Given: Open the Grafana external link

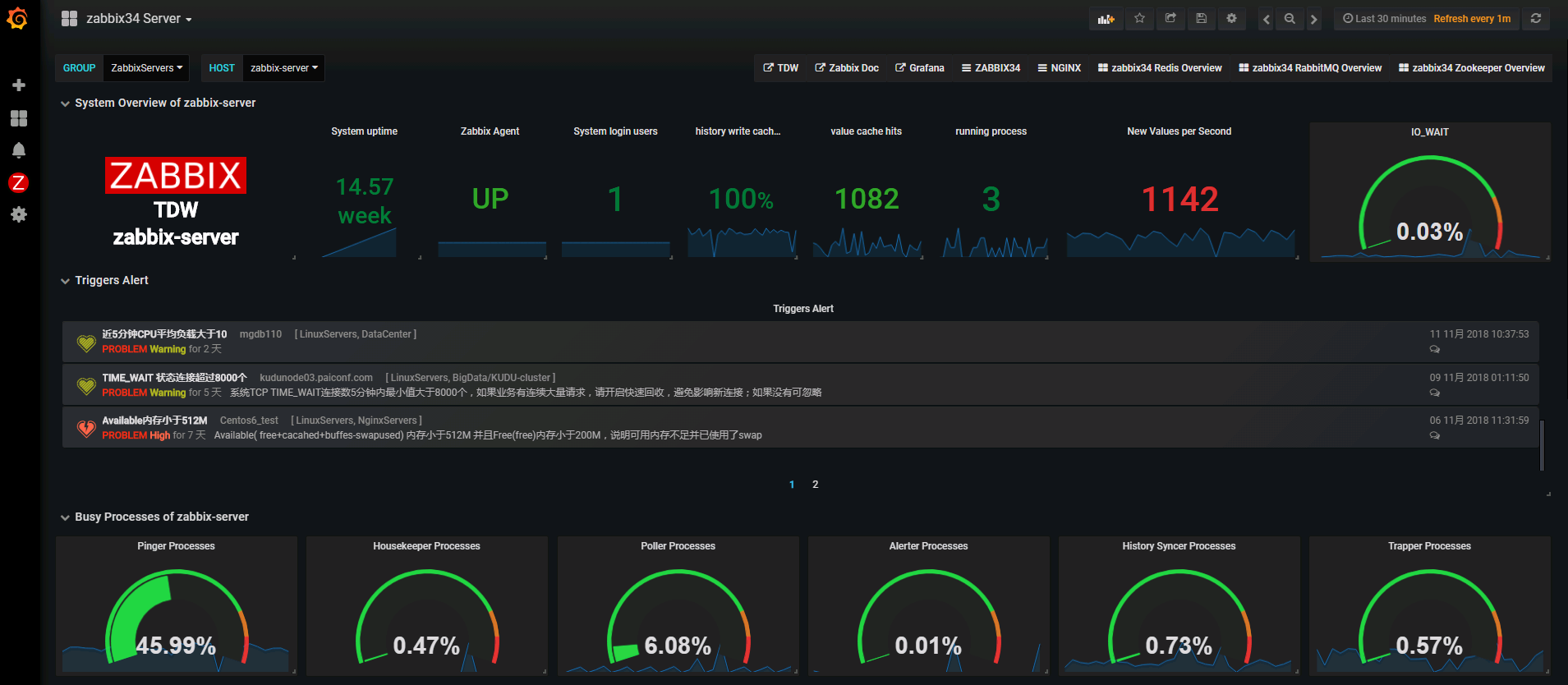Looking at the screenshot, I should pyautogui.click(x=920, y=68).
